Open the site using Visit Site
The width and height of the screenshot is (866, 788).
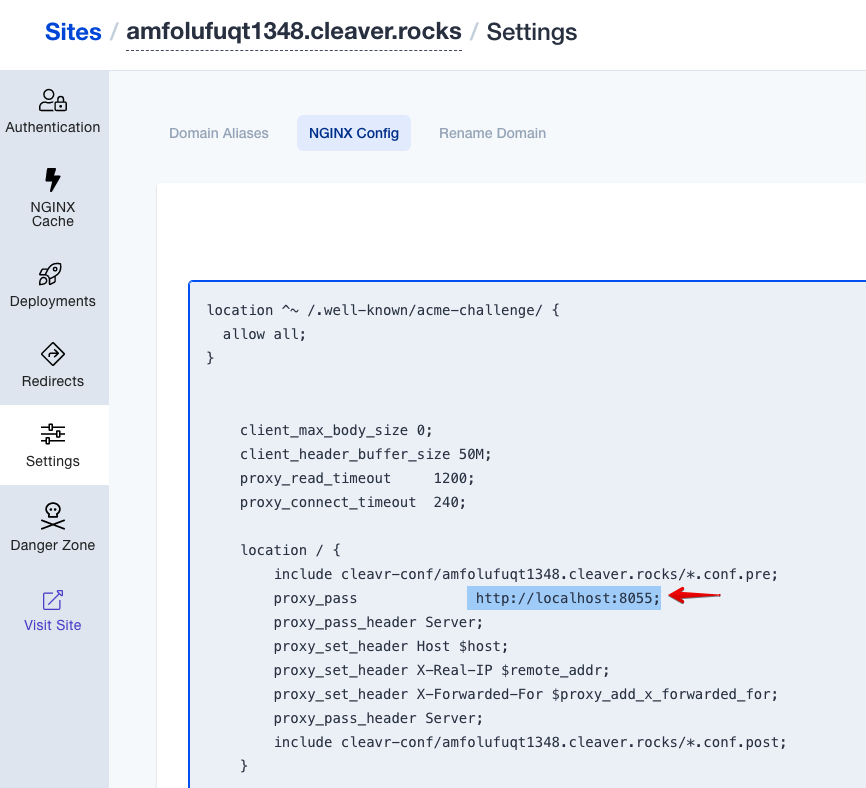[x=52, y=624]
